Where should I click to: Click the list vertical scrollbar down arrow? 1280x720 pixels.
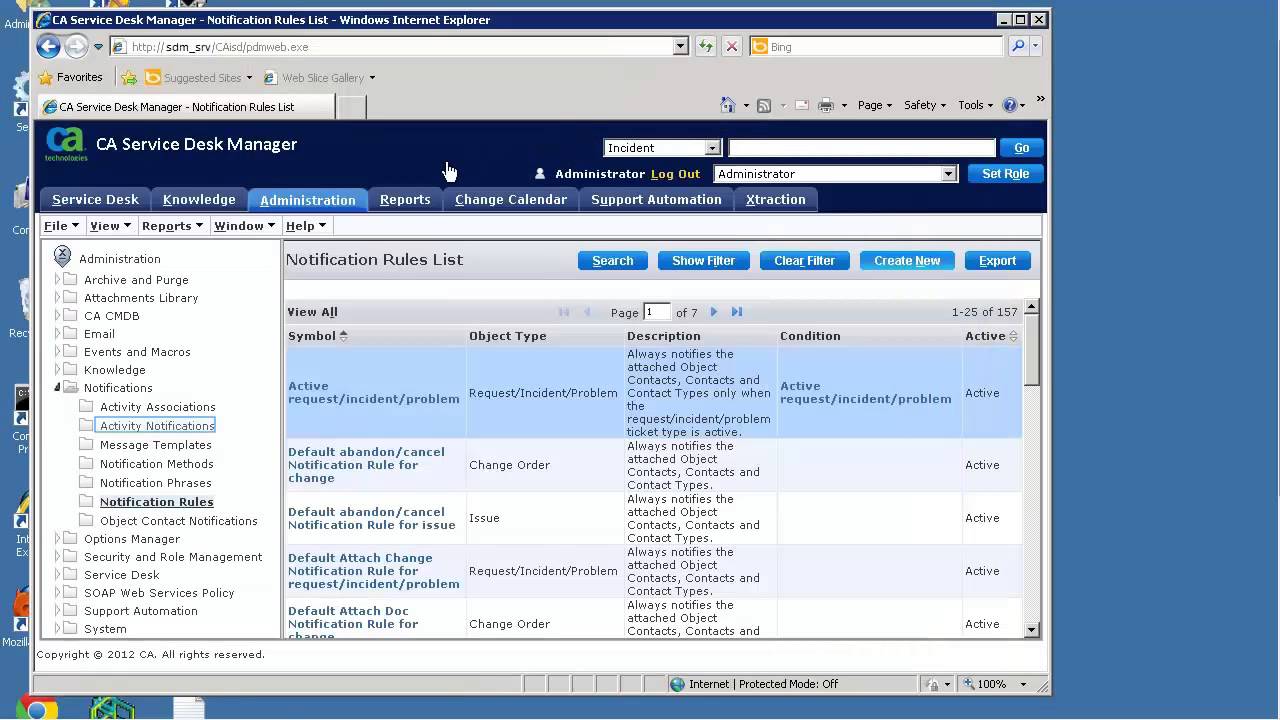[x=1032, y=630]
